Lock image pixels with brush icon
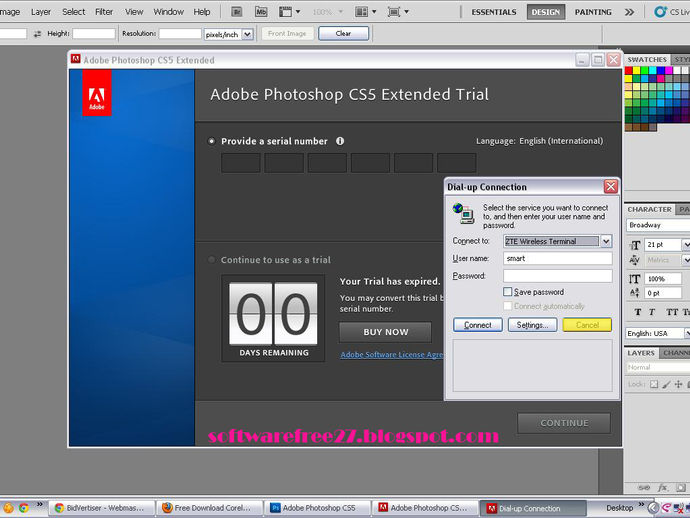 [666, 384]
